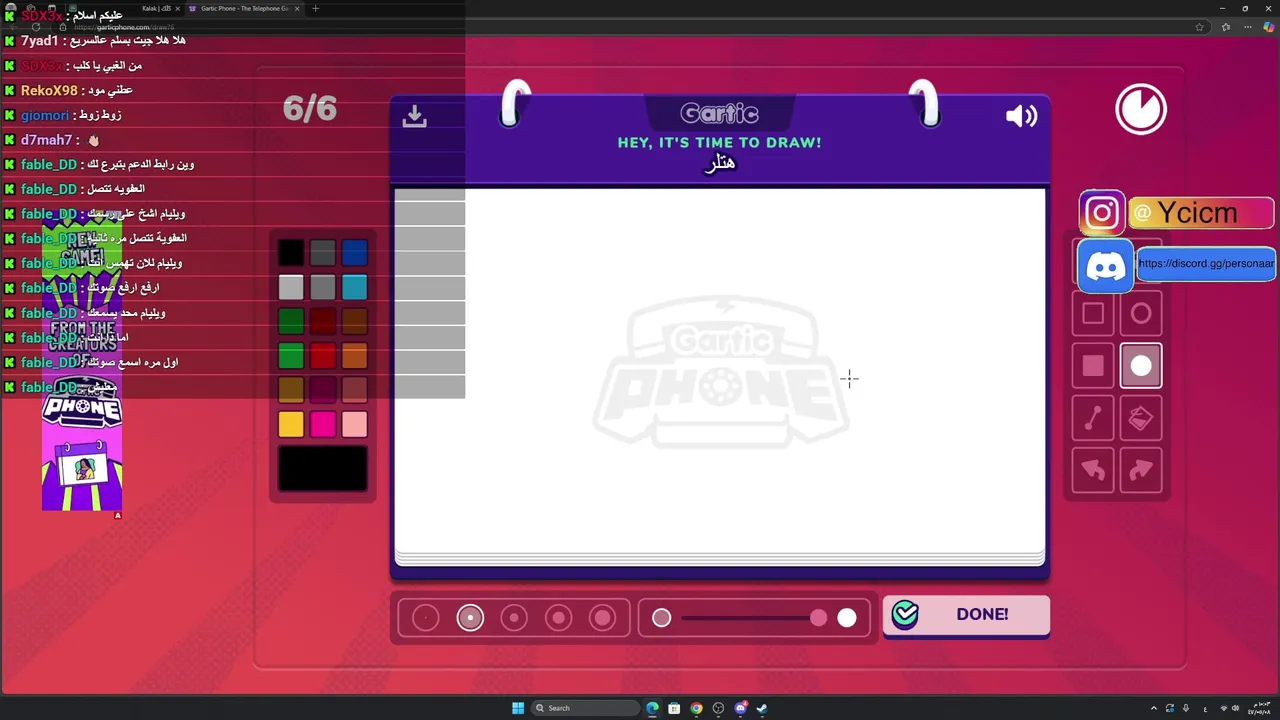1280x720 pixels.
Task: Mute game sound via speaker icon
Action: pos(1021,116)
